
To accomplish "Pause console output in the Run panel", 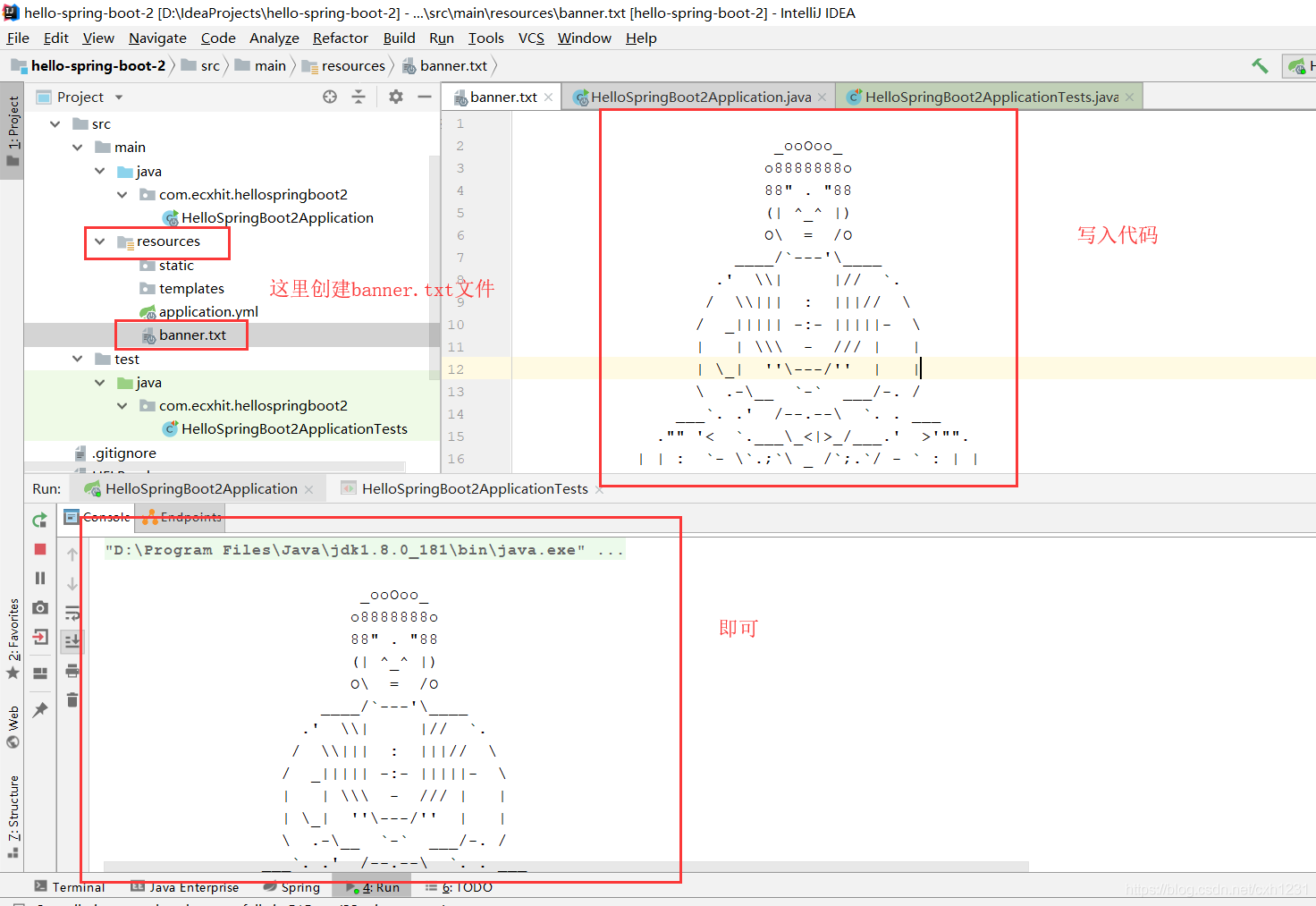I will tap(39, 579).
